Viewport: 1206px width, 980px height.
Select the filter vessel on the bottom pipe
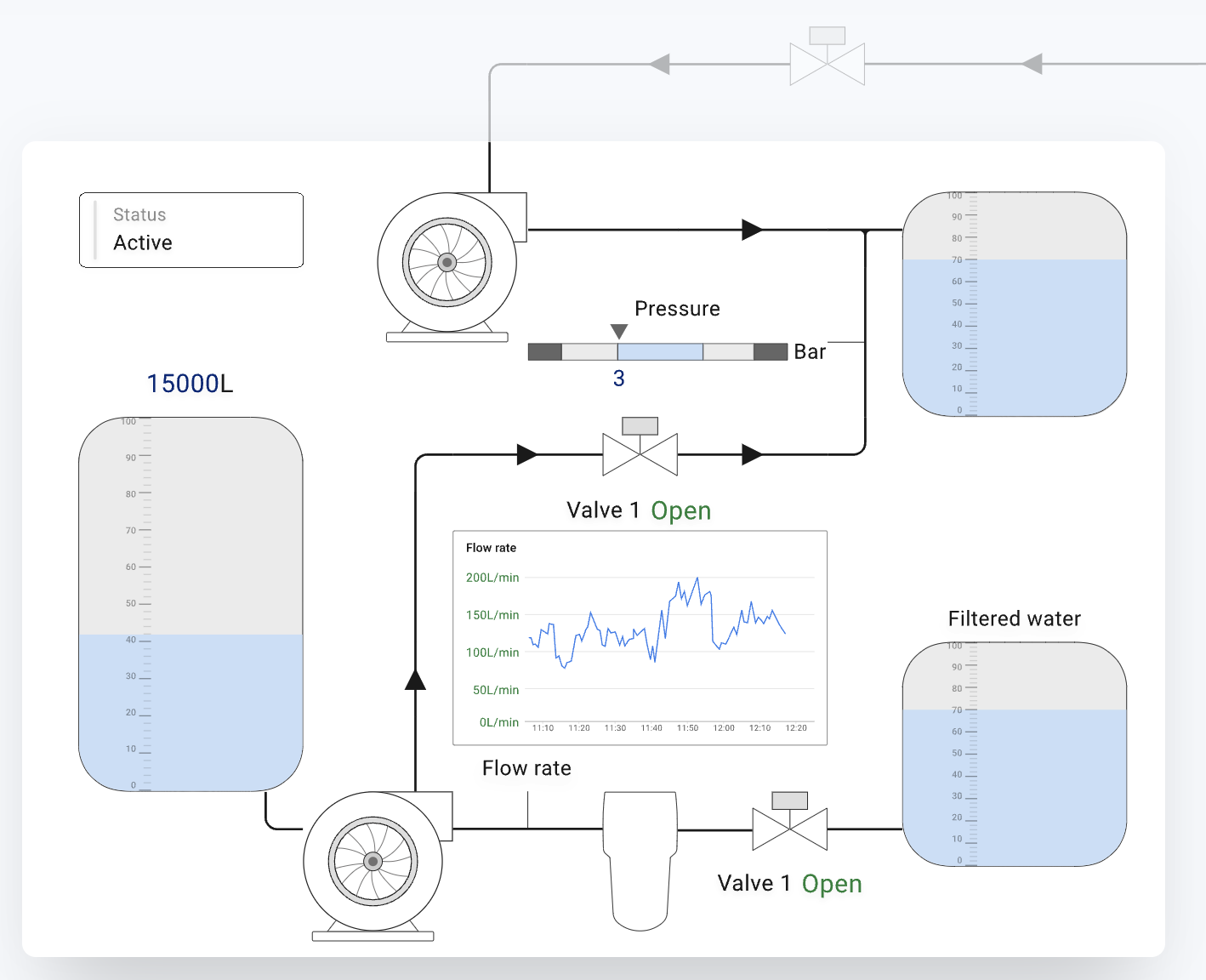coord(640,859)
